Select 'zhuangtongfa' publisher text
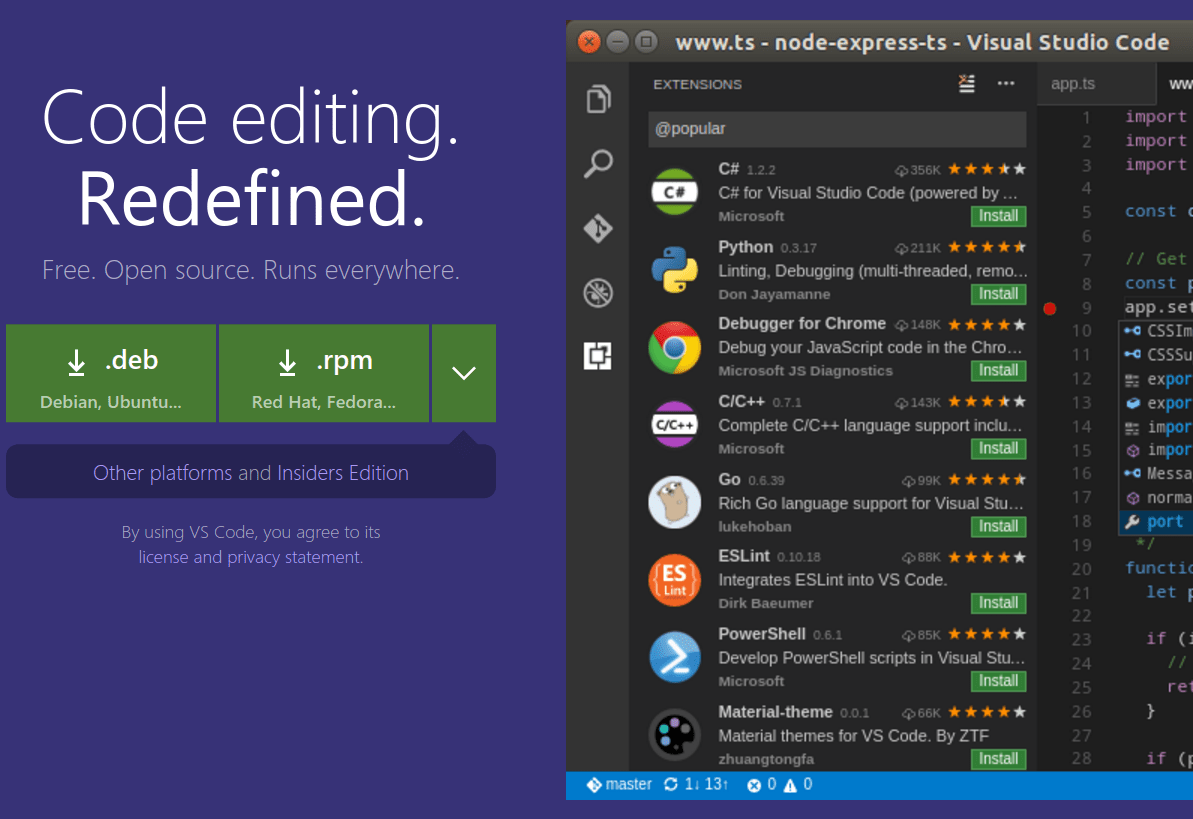Image resolution: width=1193 pixels, height=819 pixels. 765,759
